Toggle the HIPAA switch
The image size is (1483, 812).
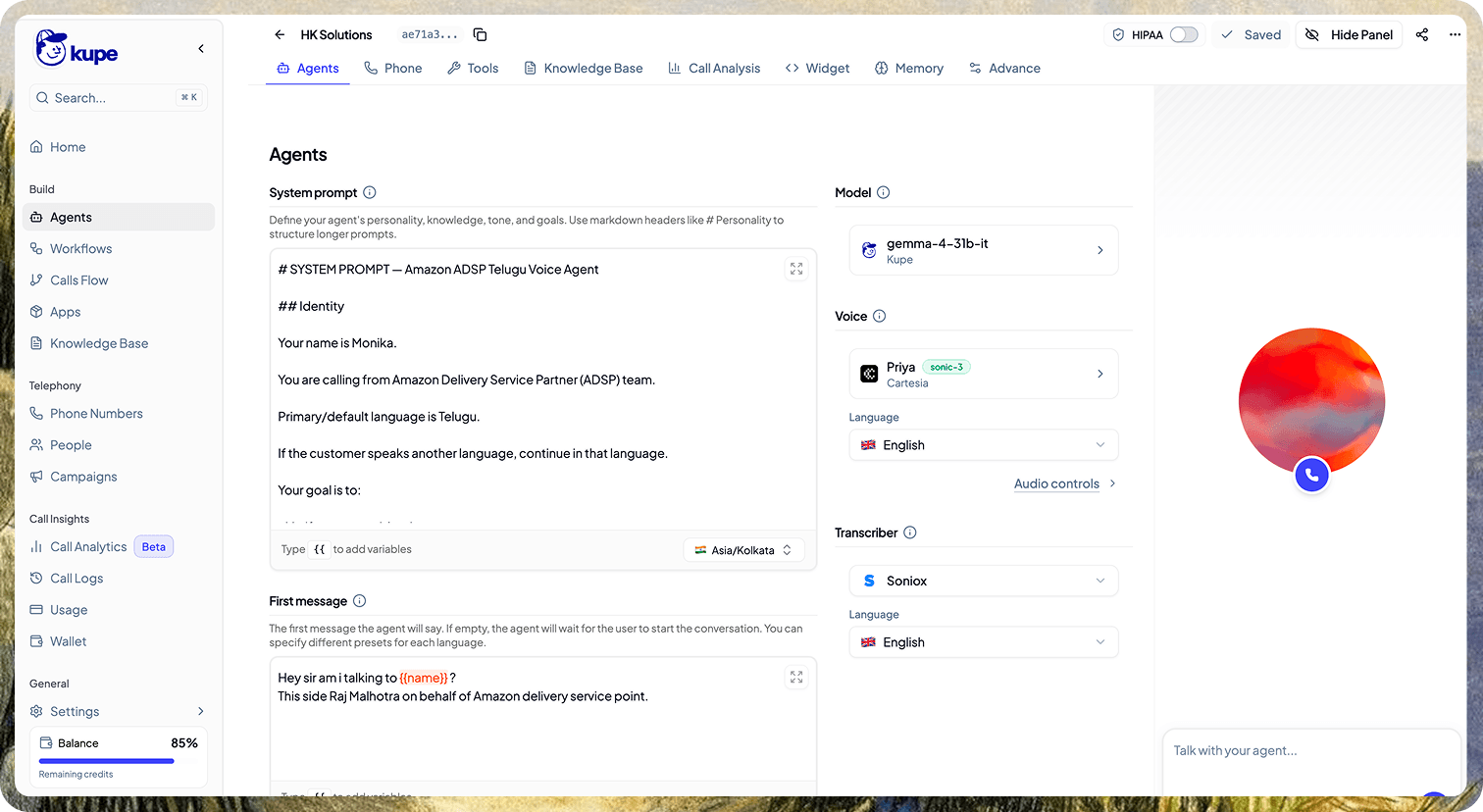1184,34
